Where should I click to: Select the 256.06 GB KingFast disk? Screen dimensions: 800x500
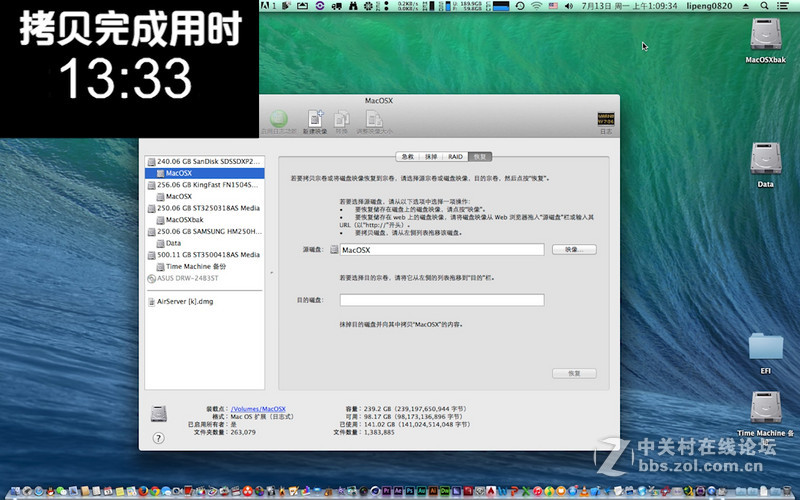tap(205, 185)
